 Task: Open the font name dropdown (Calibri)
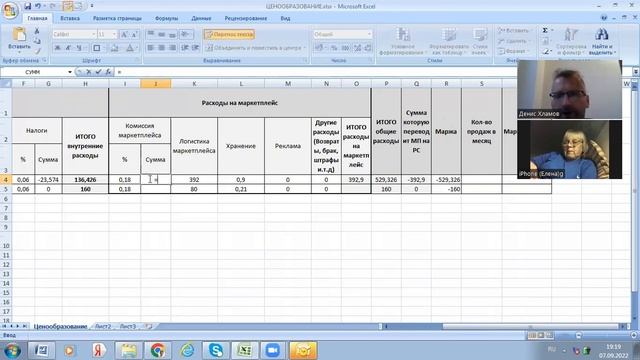93,34
